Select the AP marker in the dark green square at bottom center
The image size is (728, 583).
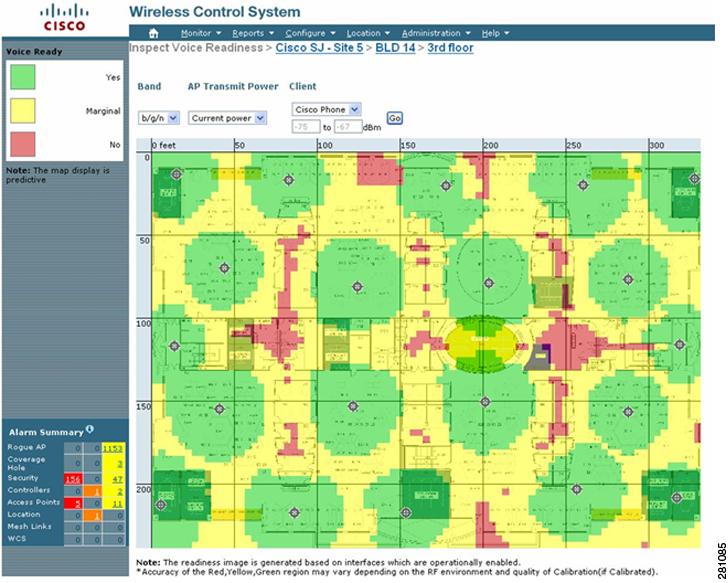pyautogui.click(x=406, y=512)
